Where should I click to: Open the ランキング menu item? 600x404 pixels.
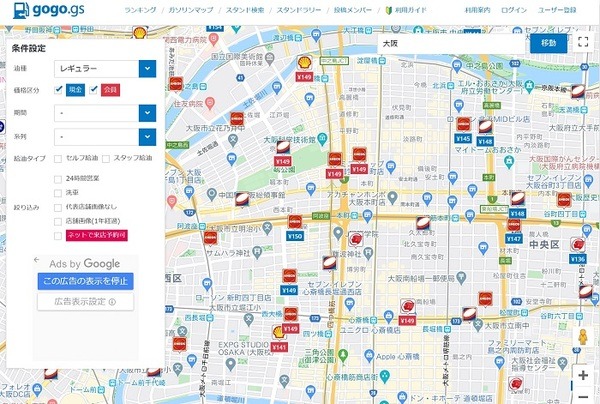point(140,10)
